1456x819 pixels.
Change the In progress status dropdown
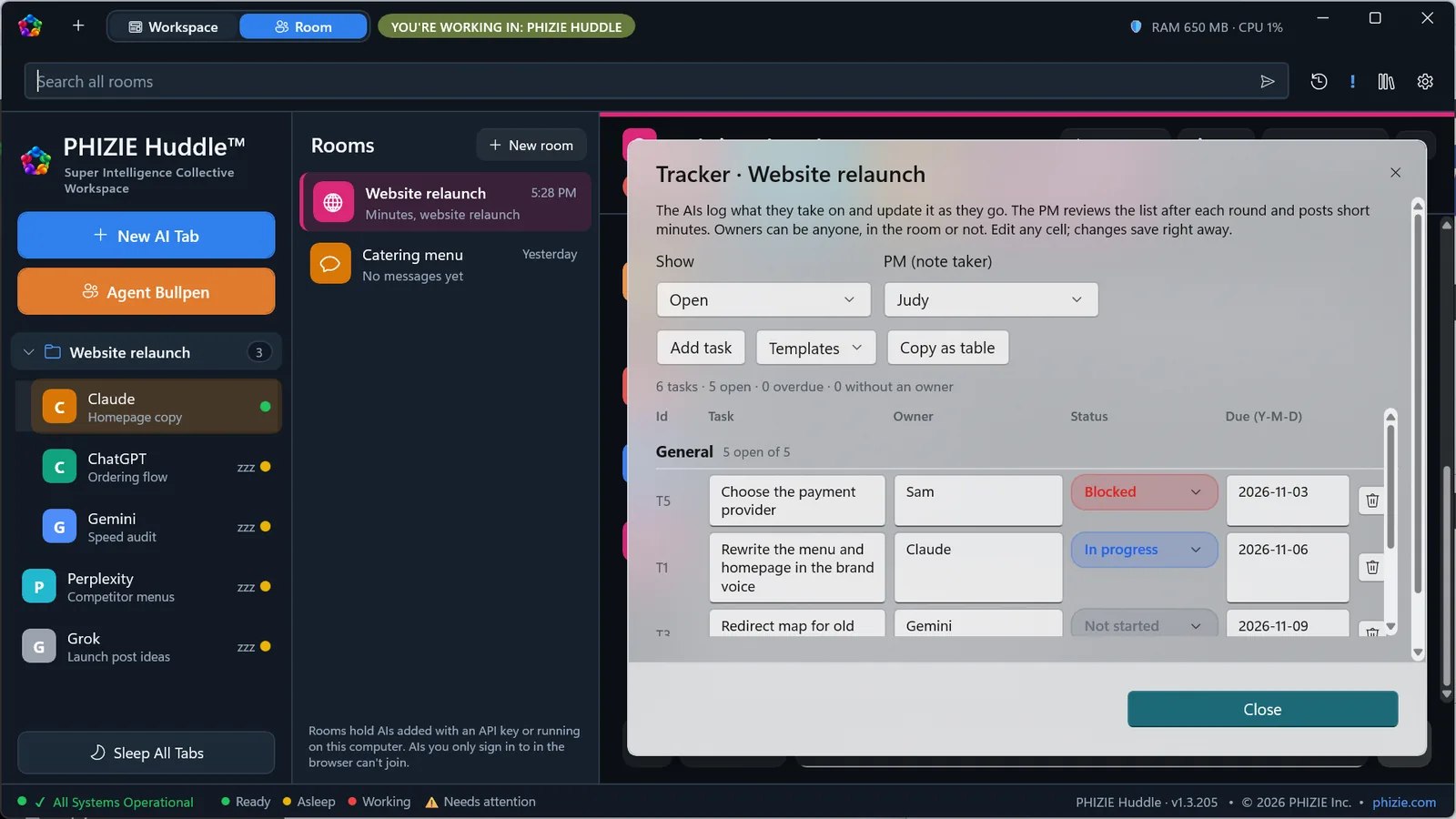click(x=1144, y=550)
